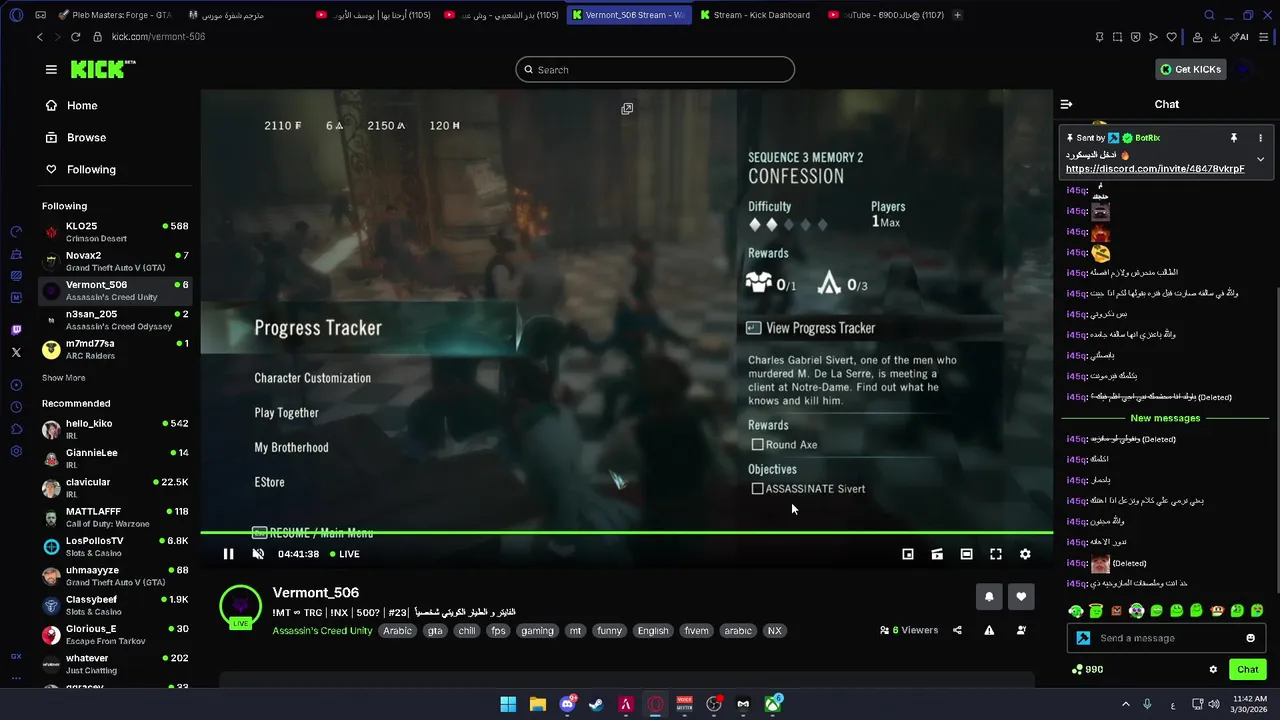Image resolution: width=1280 pixels, height=720 pixels.
Task: Open Steam from taskbar
Action: (x=596, y=704)
